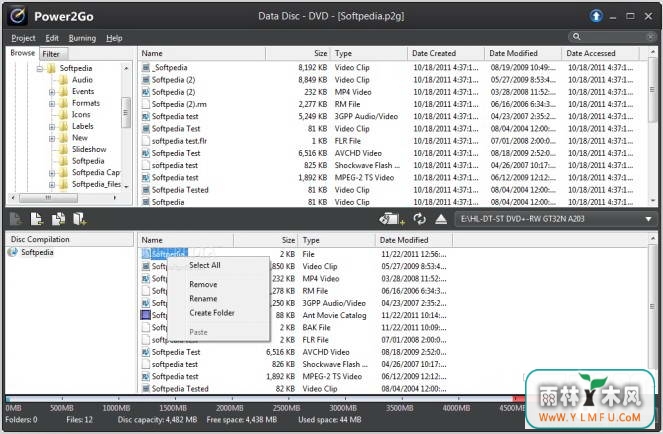Screen dimensions: 663x434
Task: Click the eject triangle icon
Action: point(441,219)
